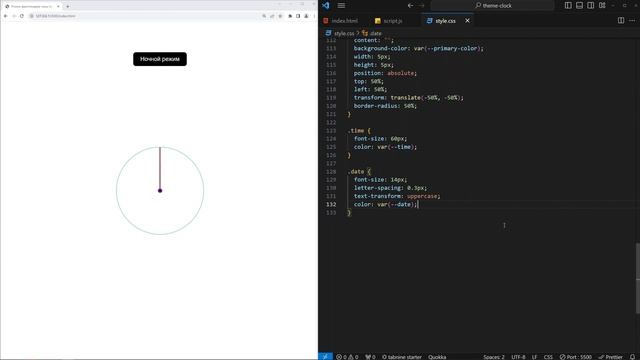Go back using VS Code navigation arrow
This screenshot has height=360, width=640.
pyautogui.click(x=410, y=5)
